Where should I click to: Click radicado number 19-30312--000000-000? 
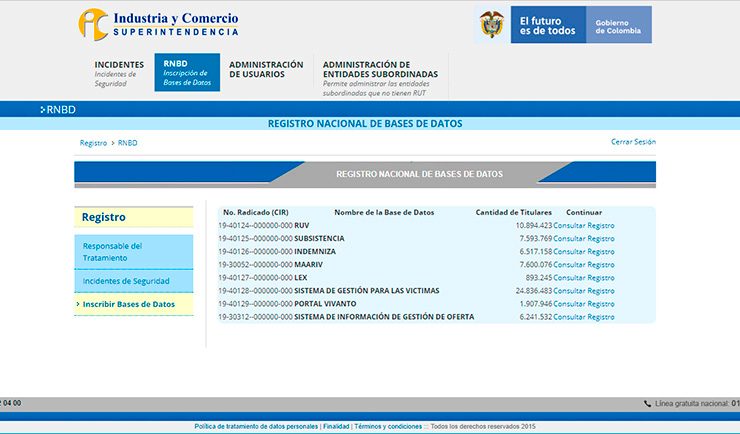pyautogui.click(x=255, y=317)
